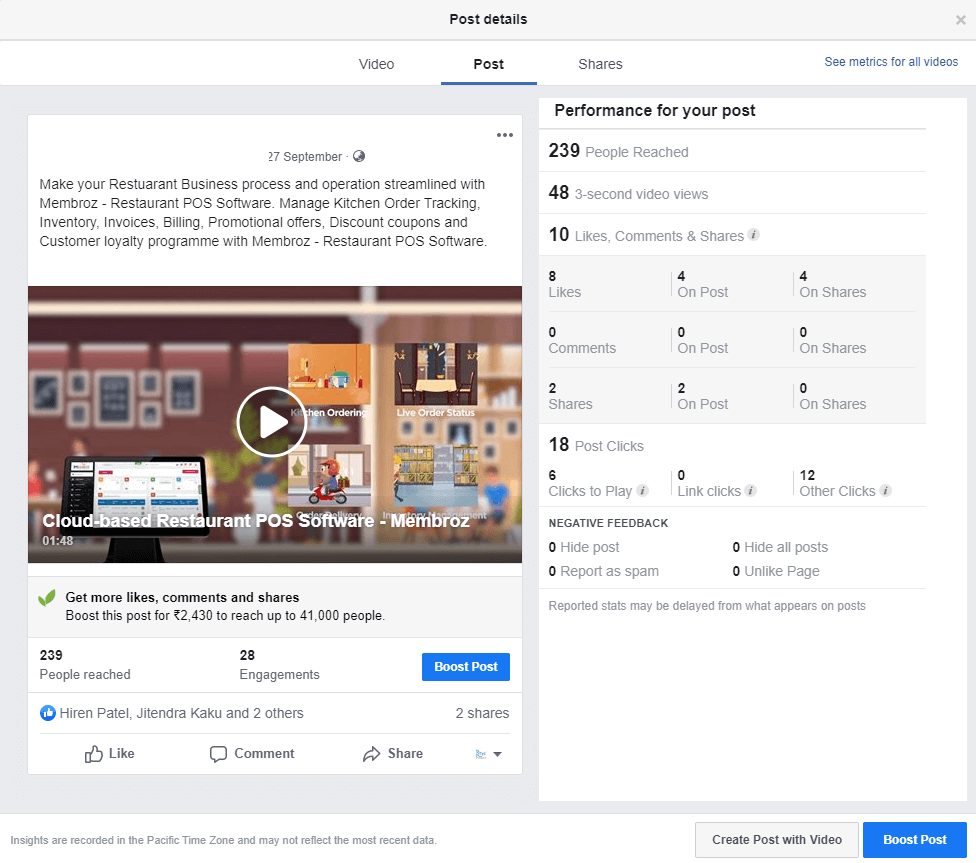Play the Membroz restaurant POS video
Screen dimensions: 976x863
click(272, 422)
